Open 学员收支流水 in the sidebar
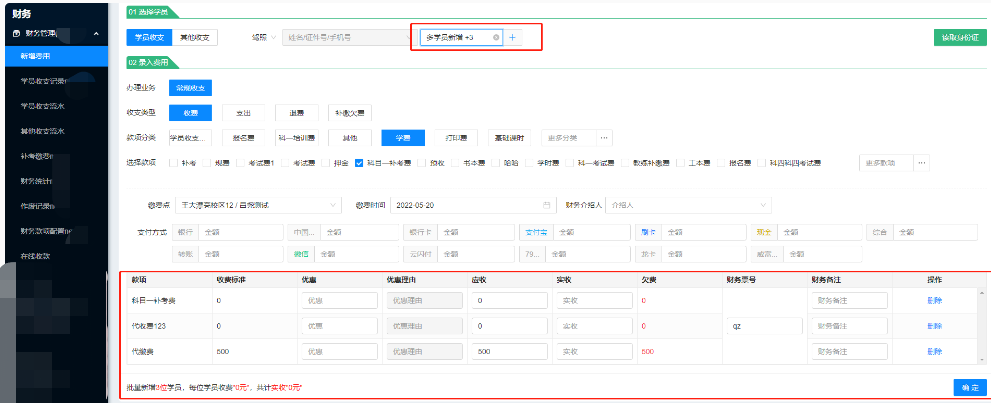The height and width of the screenshot is (403, 991). pos(43,105)
